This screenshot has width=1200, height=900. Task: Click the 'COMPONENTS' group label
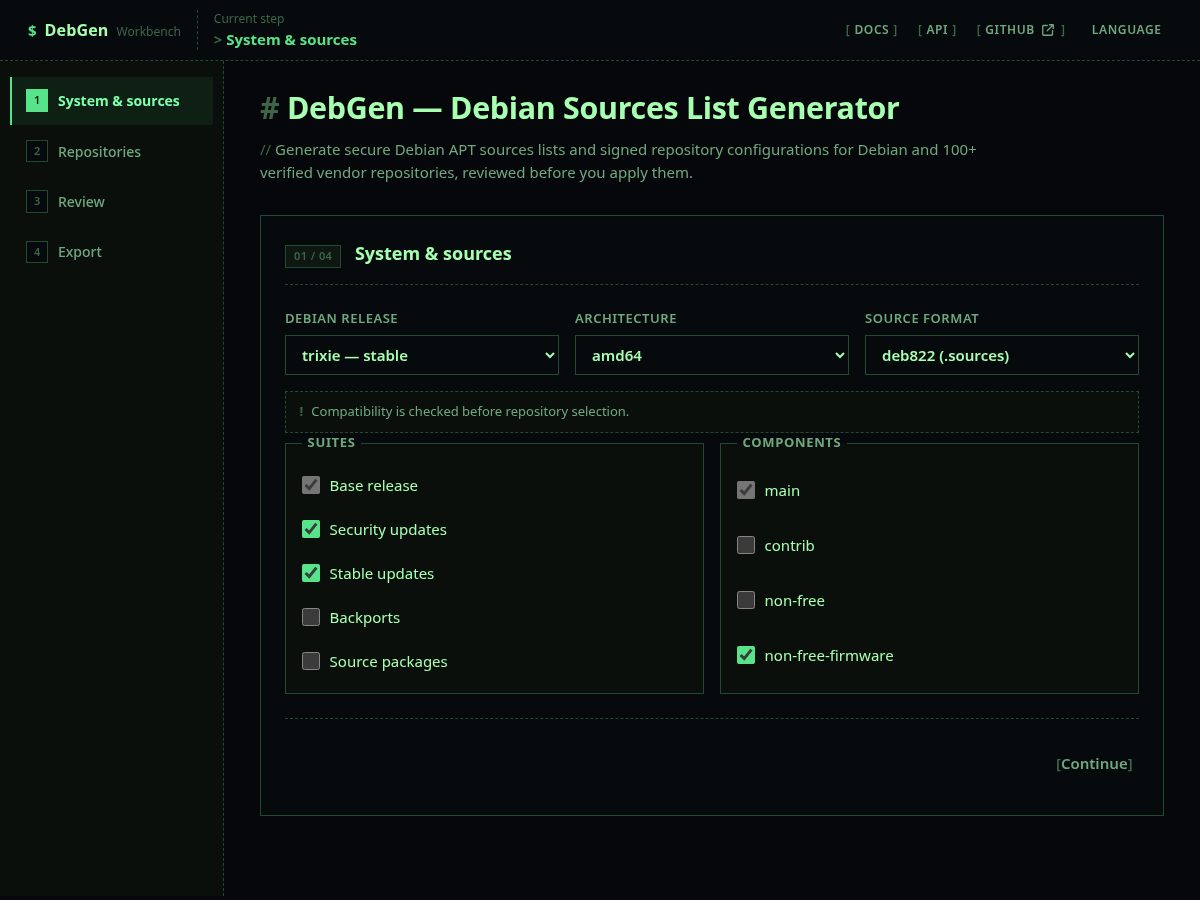coord(792,442)
